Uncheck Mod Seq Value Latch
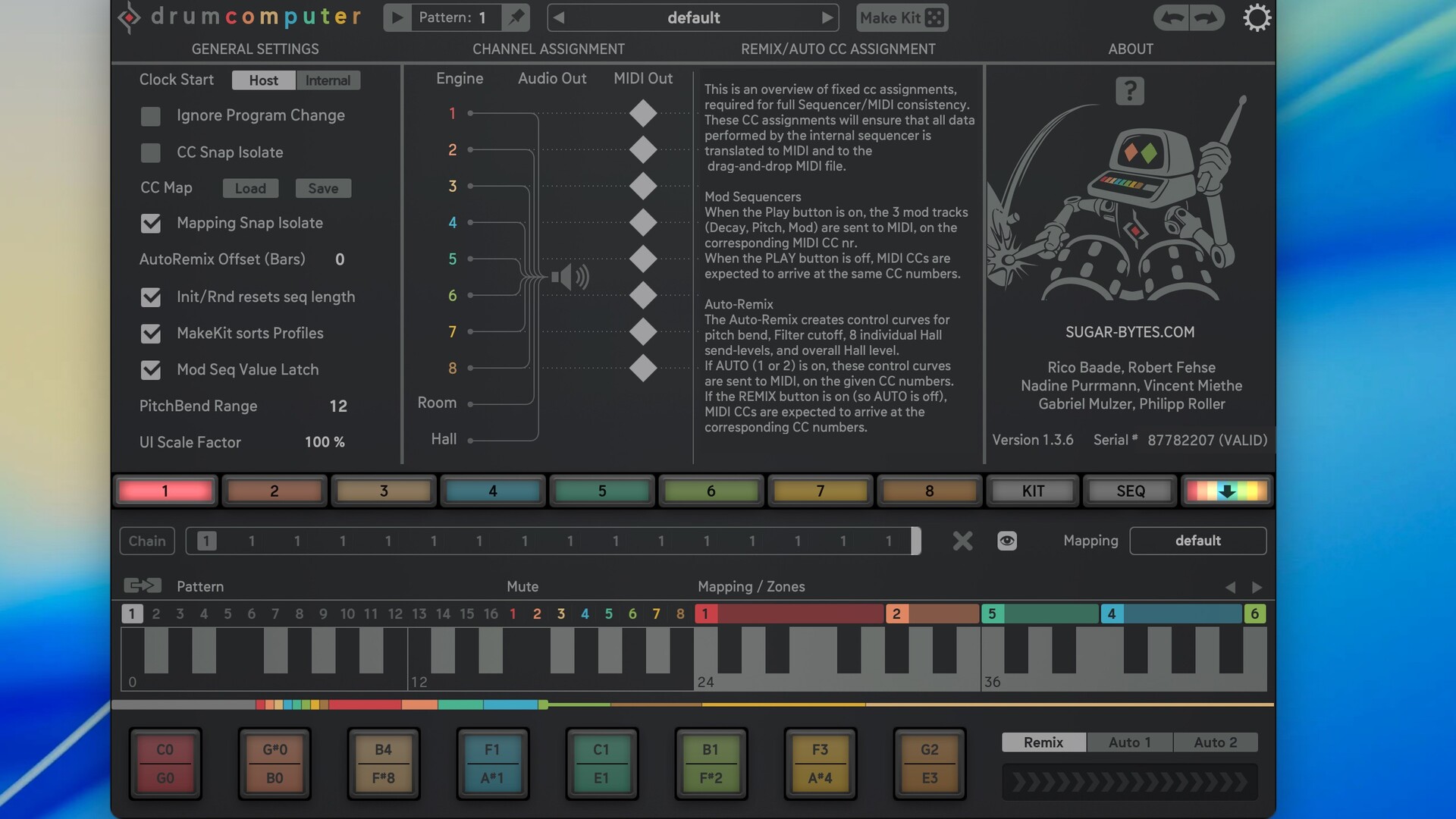The height and width of the screenshot is (819, 1456). pos(151,370)
